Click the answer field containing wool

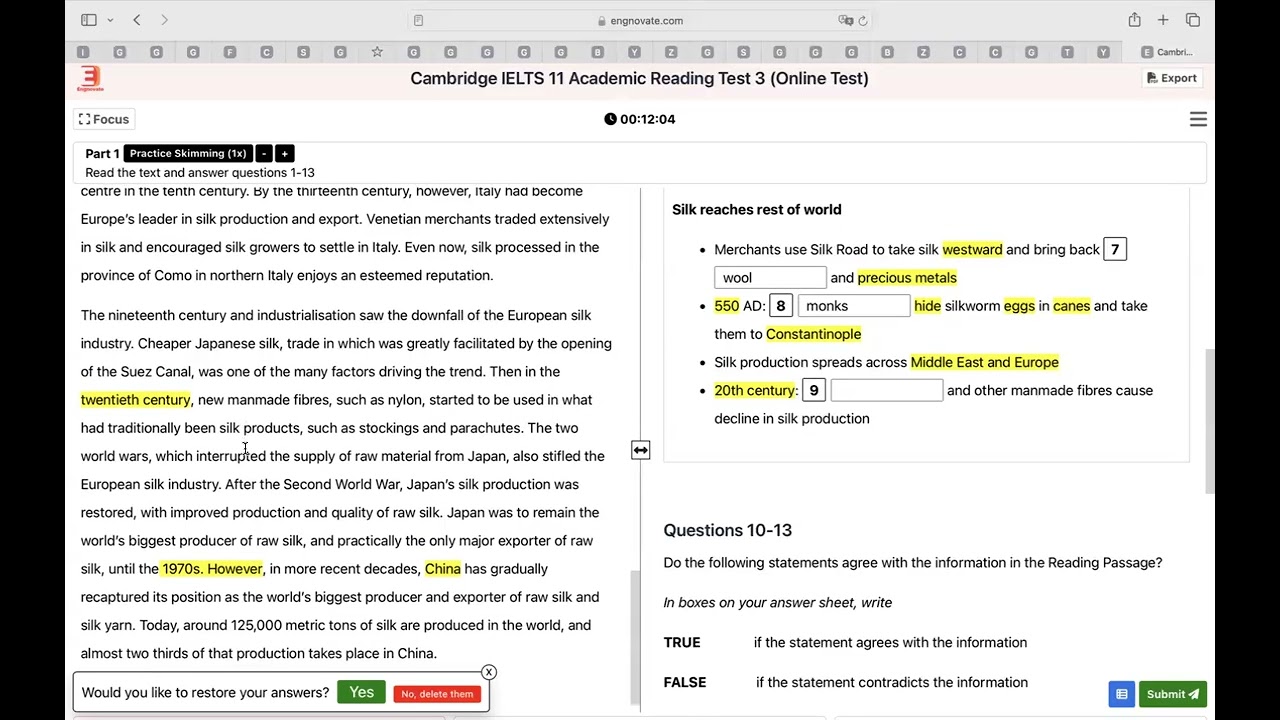point(770,278)
